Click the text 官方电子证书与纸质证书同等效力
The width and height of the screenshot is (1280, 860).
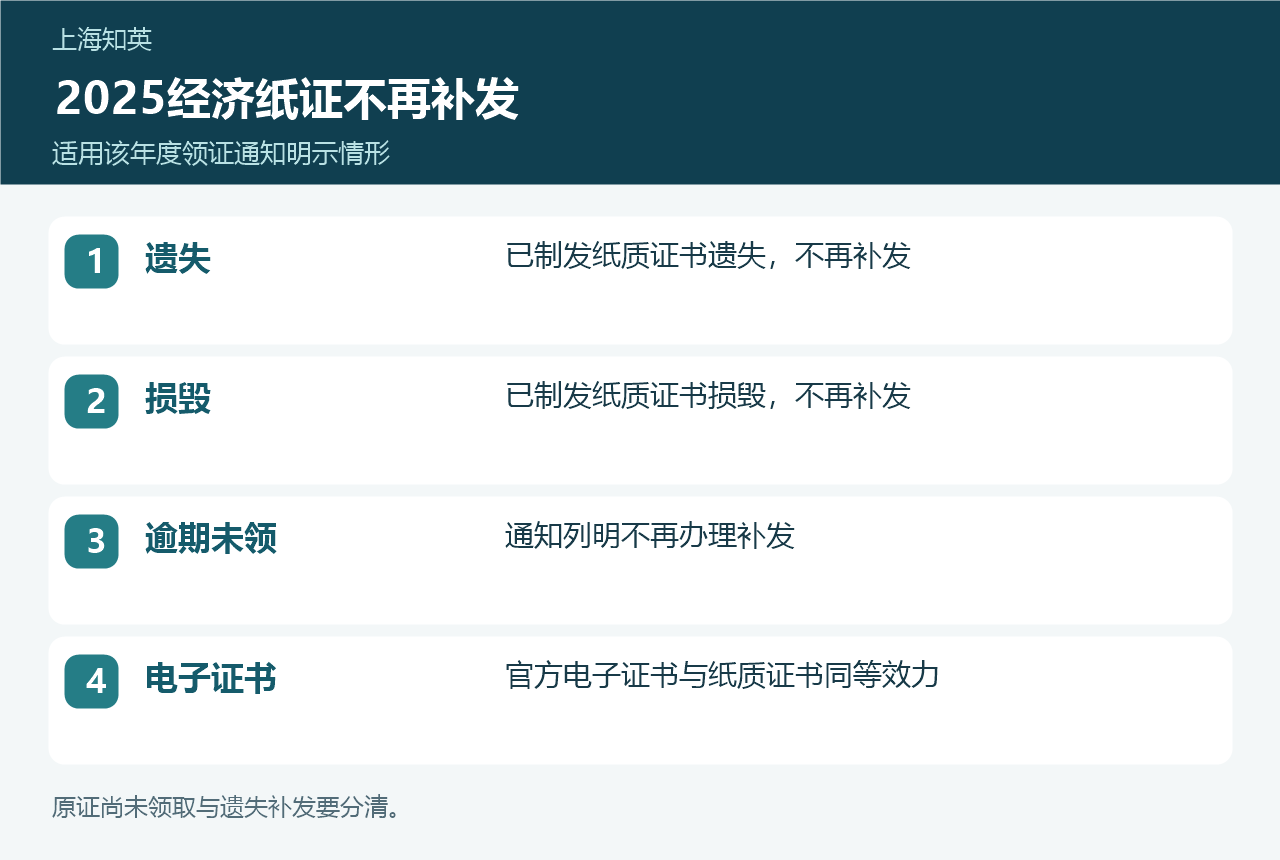pos(723,677)
